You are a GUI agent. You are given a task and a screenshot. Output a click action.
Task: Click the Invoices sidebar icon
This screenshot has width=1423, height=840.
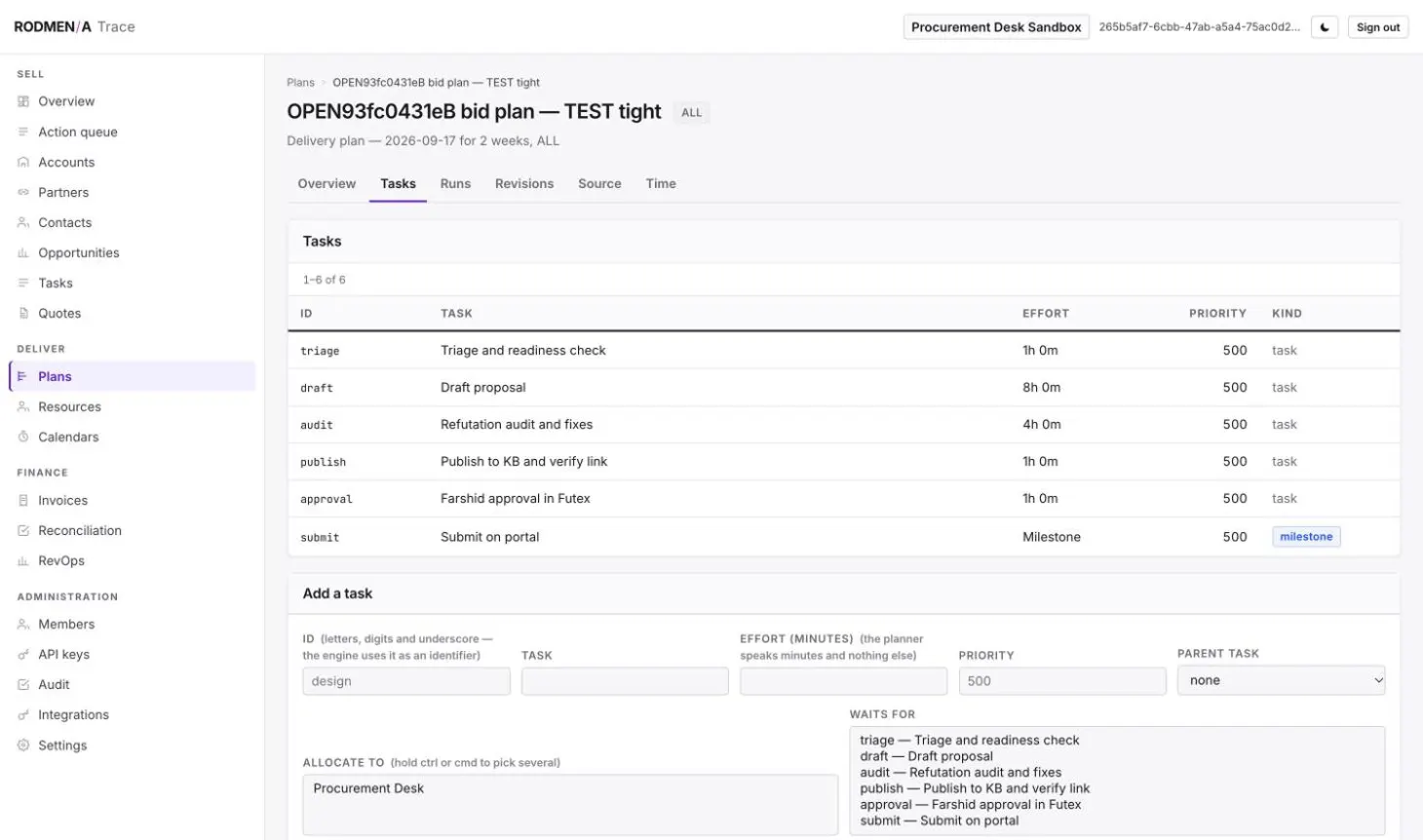tap(23, 500)
